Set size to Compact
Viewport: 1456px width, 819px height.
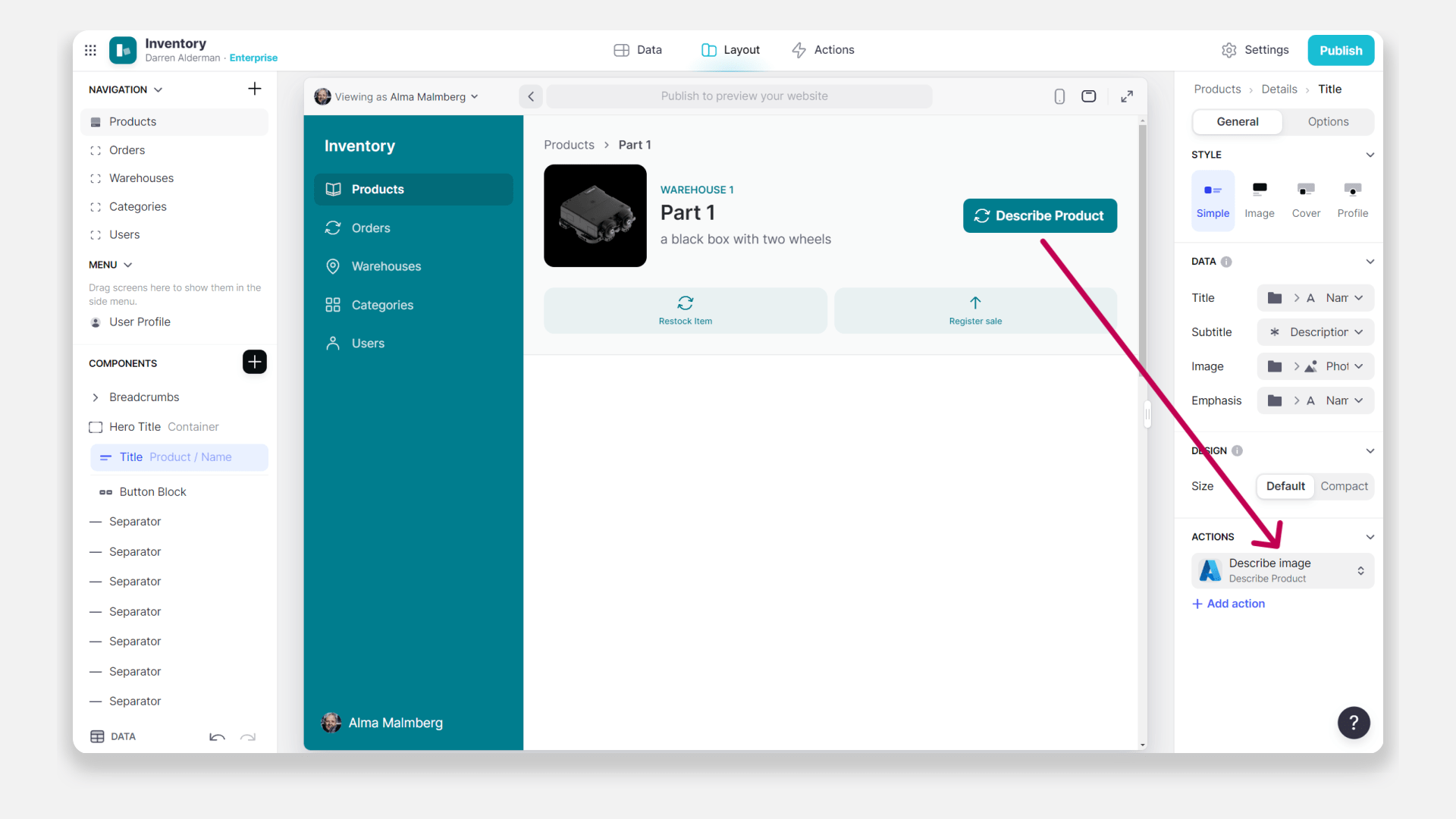click(1344, 486)
